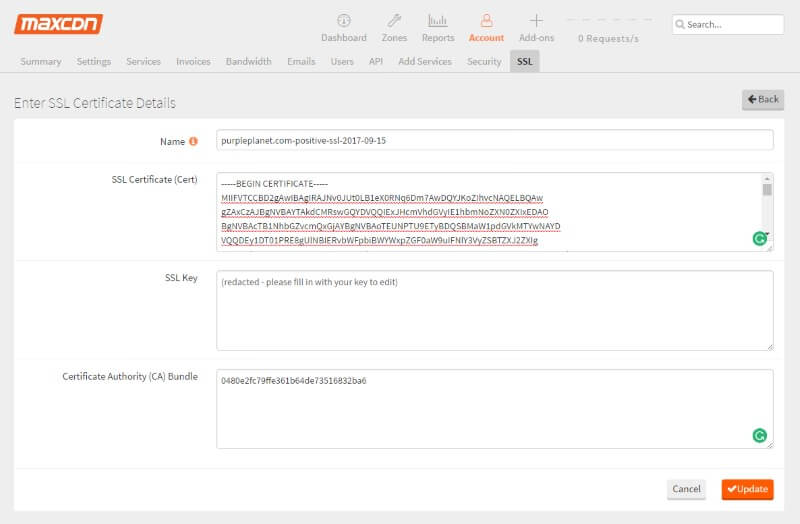Select the Add Services tab
The height and width of the screenshot is (524, 800).
(x=424, y=61)
